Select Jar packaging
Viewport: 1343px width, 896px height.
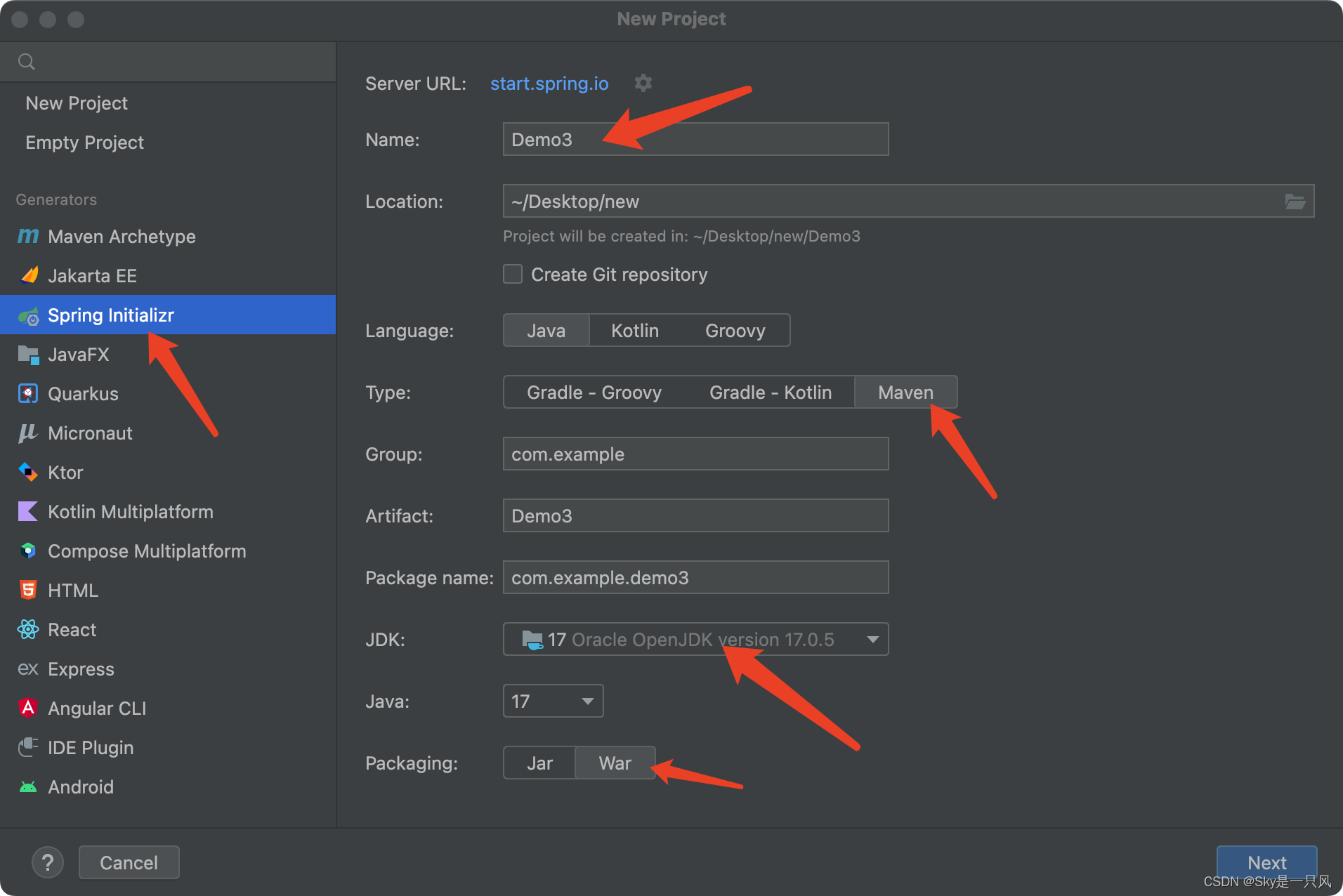[539, 763]
